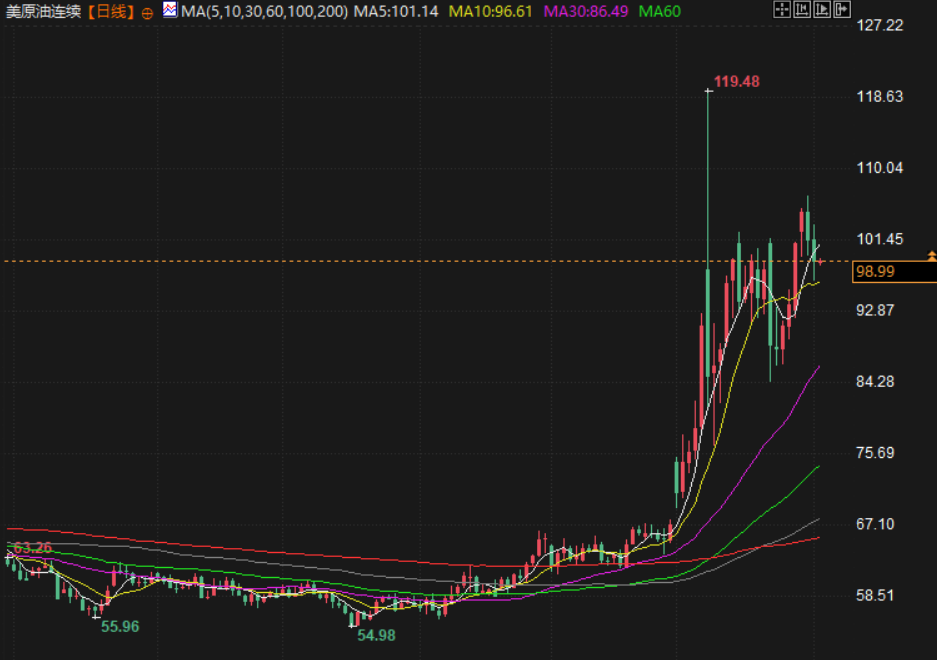
Task: Click the orange circled-plus icon after 日线
Action: click(147, 13)
